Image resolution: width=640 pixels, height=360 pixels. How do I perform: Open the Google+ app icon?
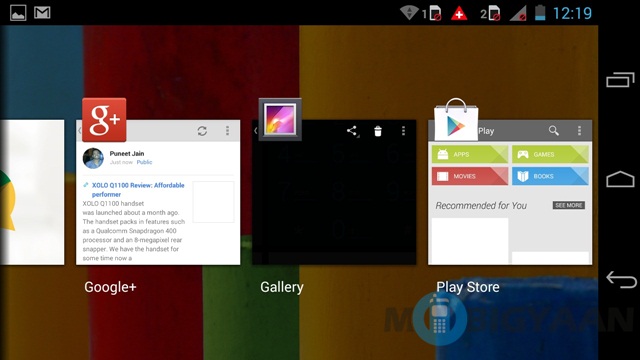pyautogui.click(x=104, y=120)
